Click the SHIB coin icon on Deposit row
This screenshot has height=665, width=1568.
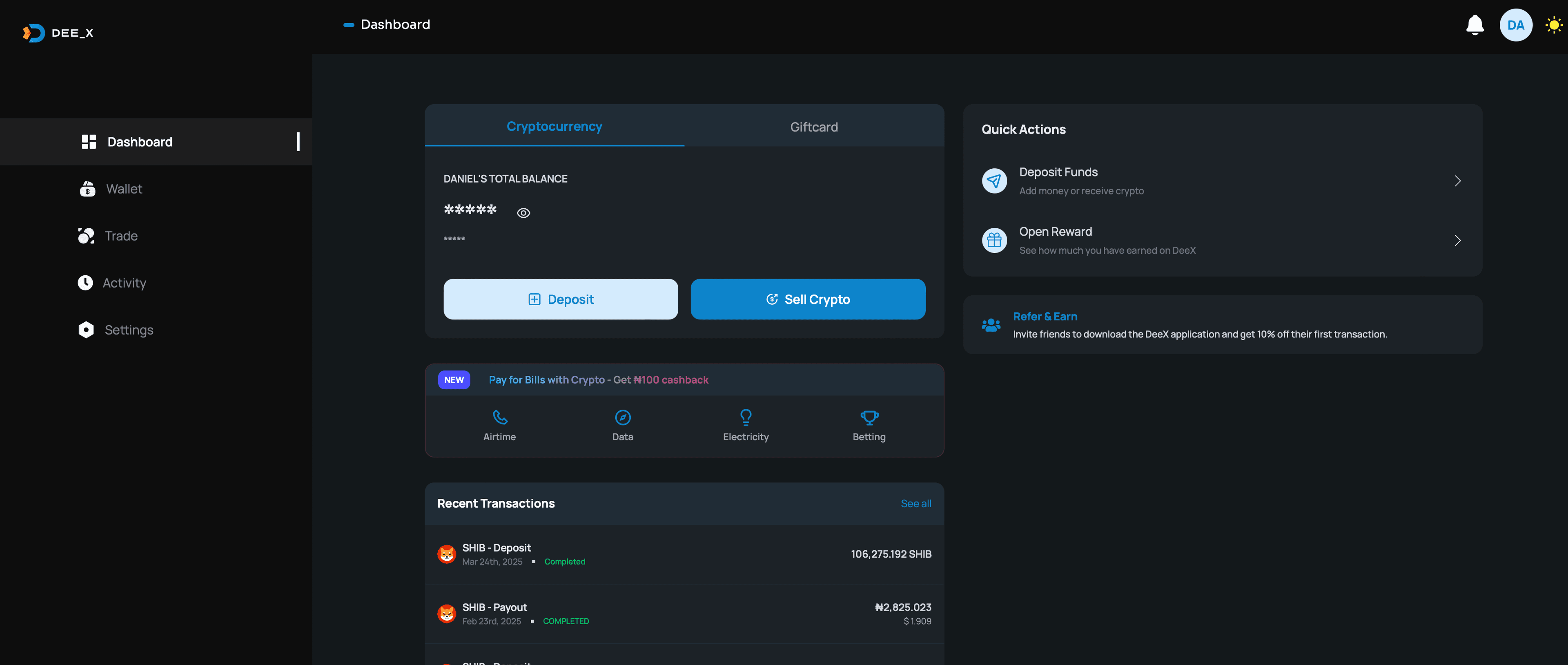click(x=447, y=554)
